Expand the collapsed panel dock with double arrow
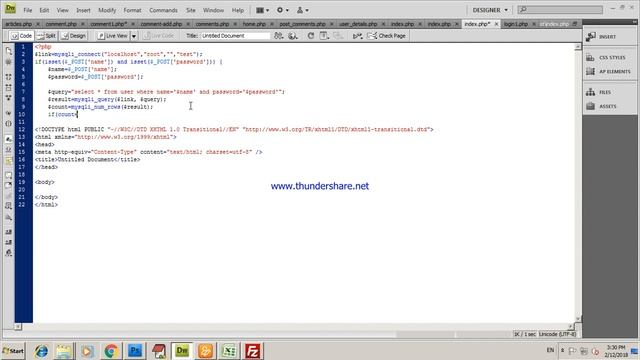640x360 pixels. (634, 22)
